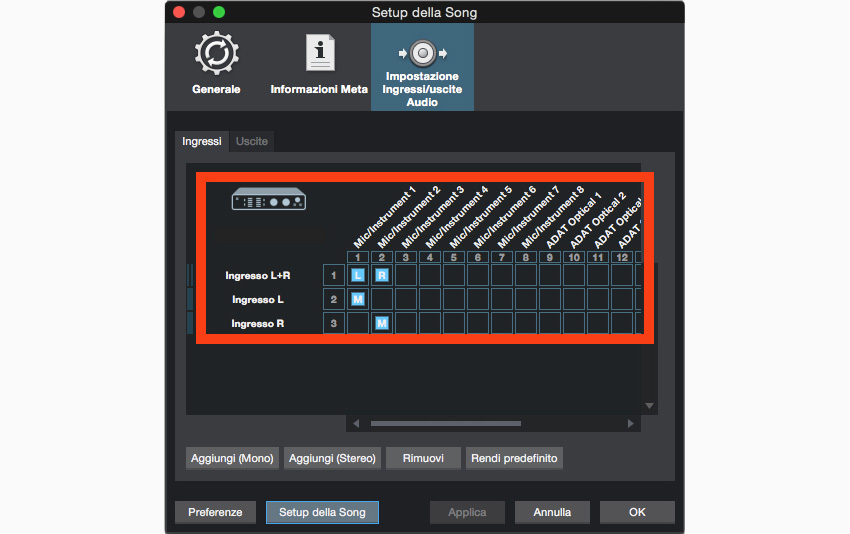Open Preferenze from the bottom bar
This screenshot has width=850, height=534.
coord(215,512)
